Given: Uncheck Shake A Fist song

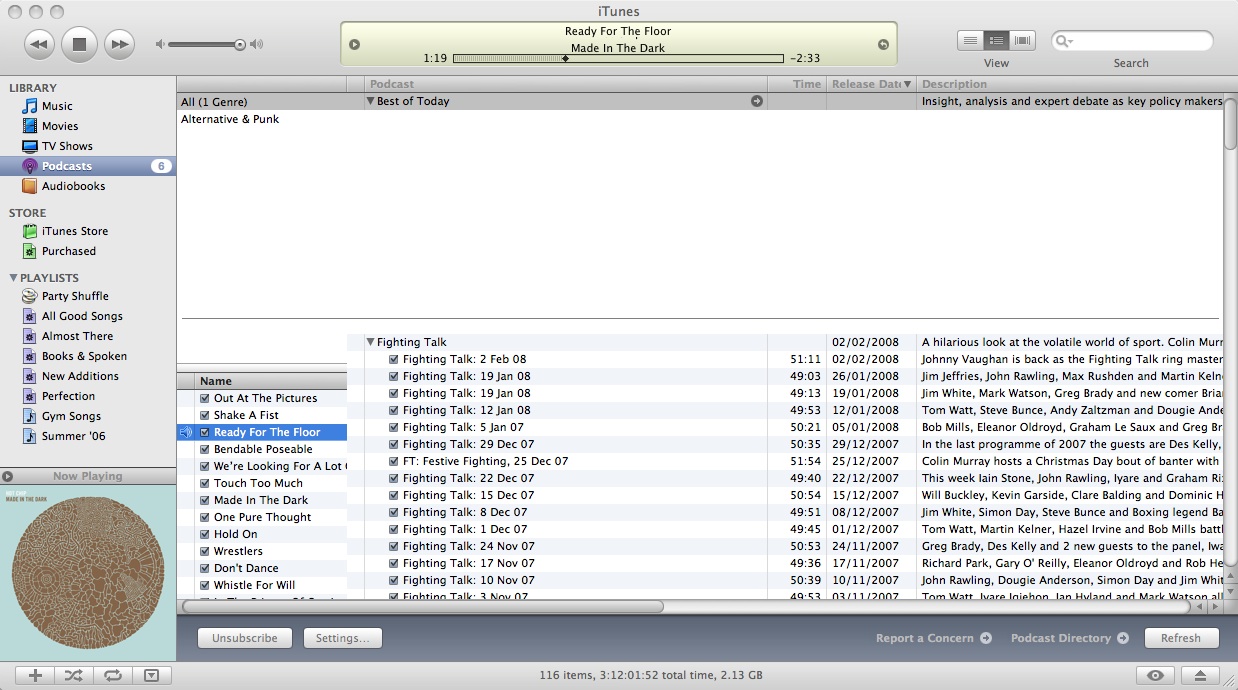Looking at the screenshot, I should pyautogui.click(x=204, y=415).
